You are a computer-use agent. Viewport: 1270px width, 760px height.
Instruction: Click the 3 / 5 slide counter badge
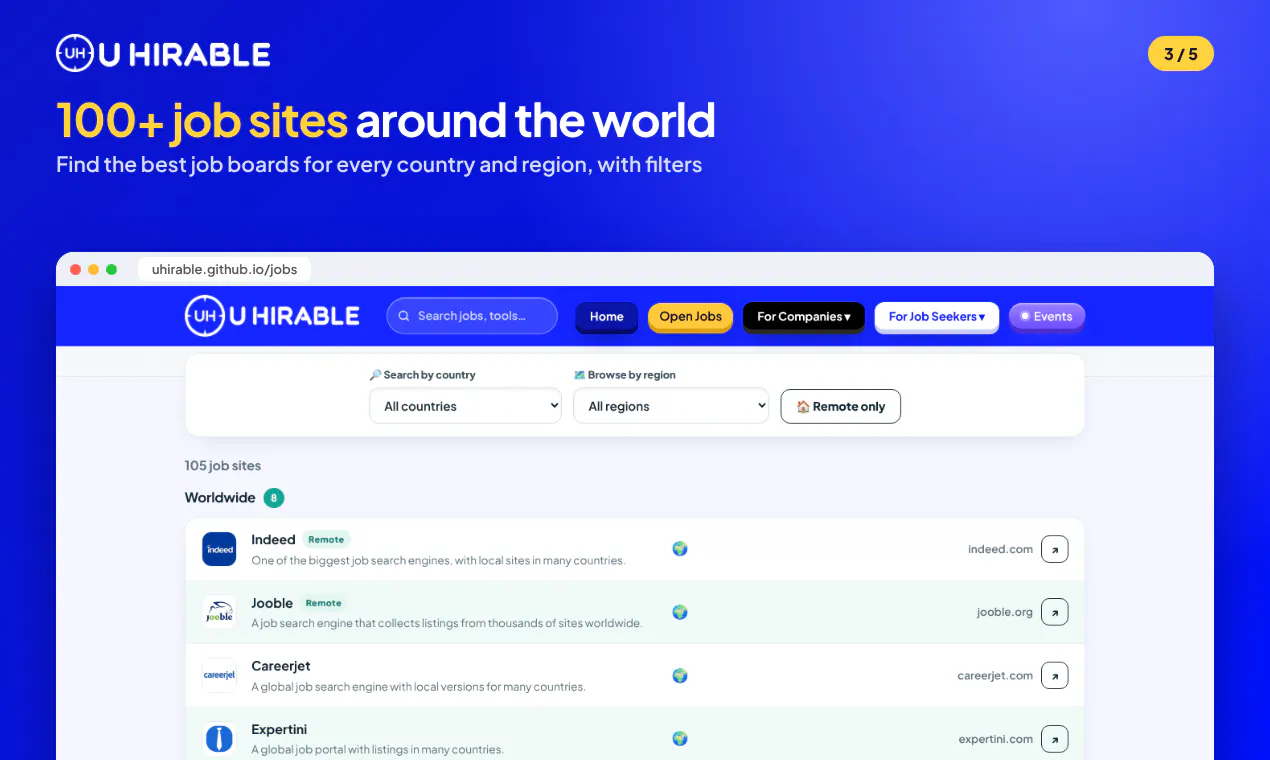1181,54
